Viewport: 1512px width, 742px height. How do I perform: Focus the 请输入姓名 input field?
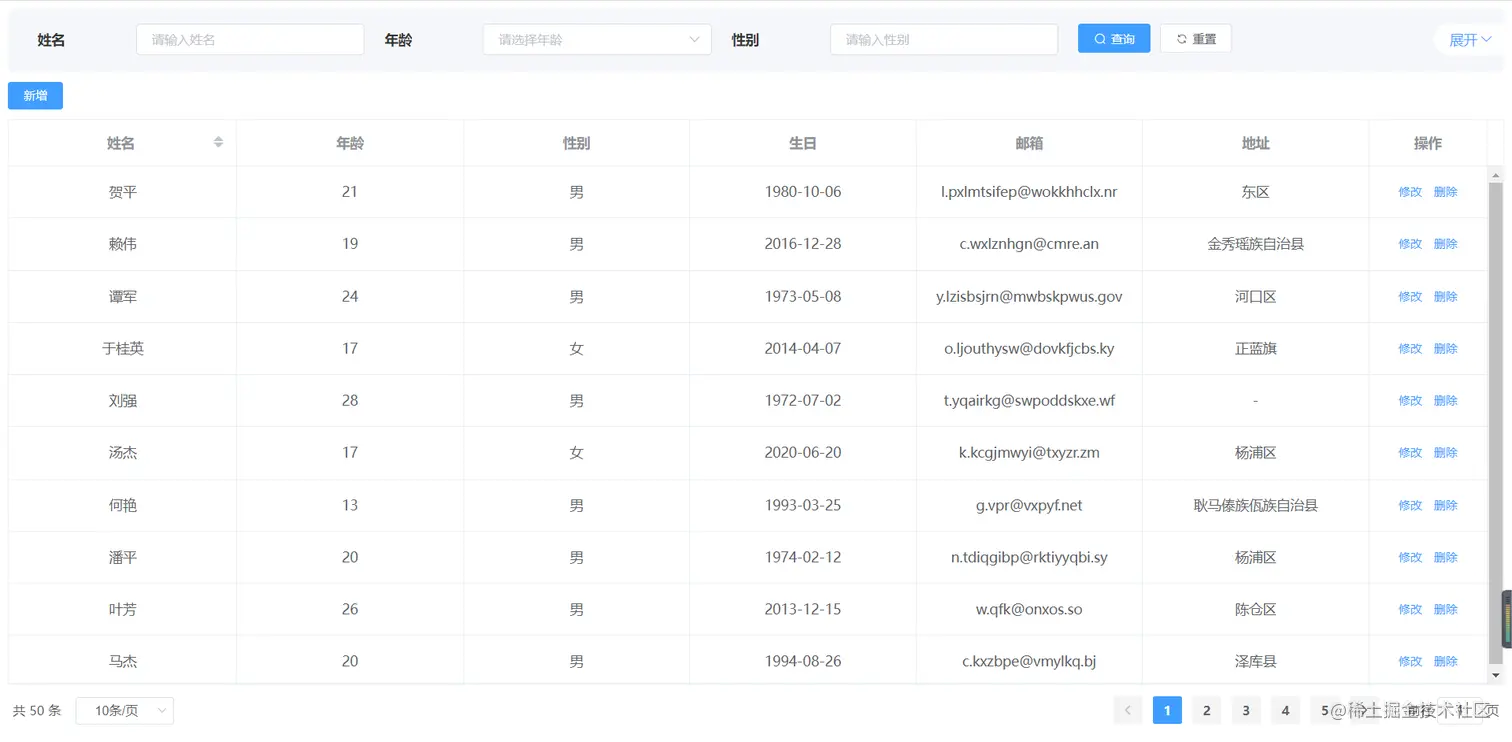click(x=250, y=40)
